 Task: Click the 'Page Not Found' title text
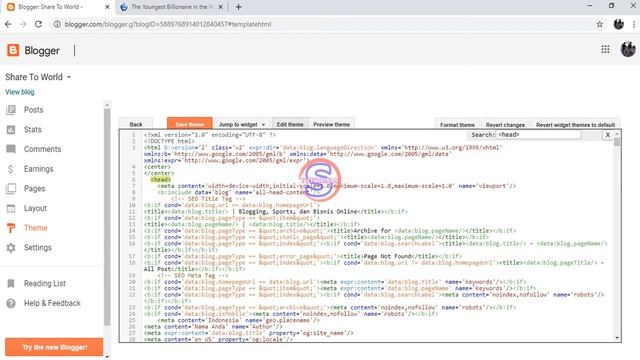pos(387,256)
